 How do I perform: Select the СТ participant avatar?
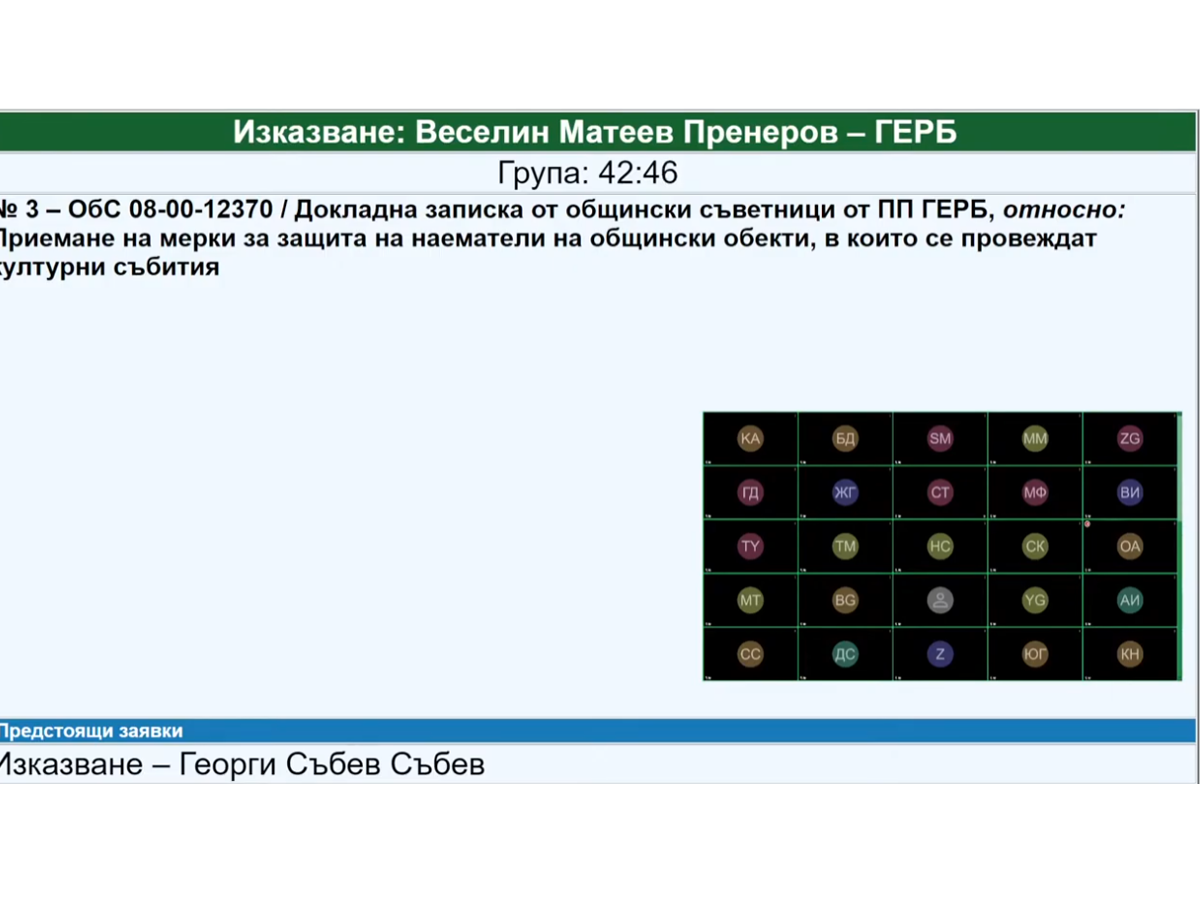pyautogui.click(x=940, y=492)
